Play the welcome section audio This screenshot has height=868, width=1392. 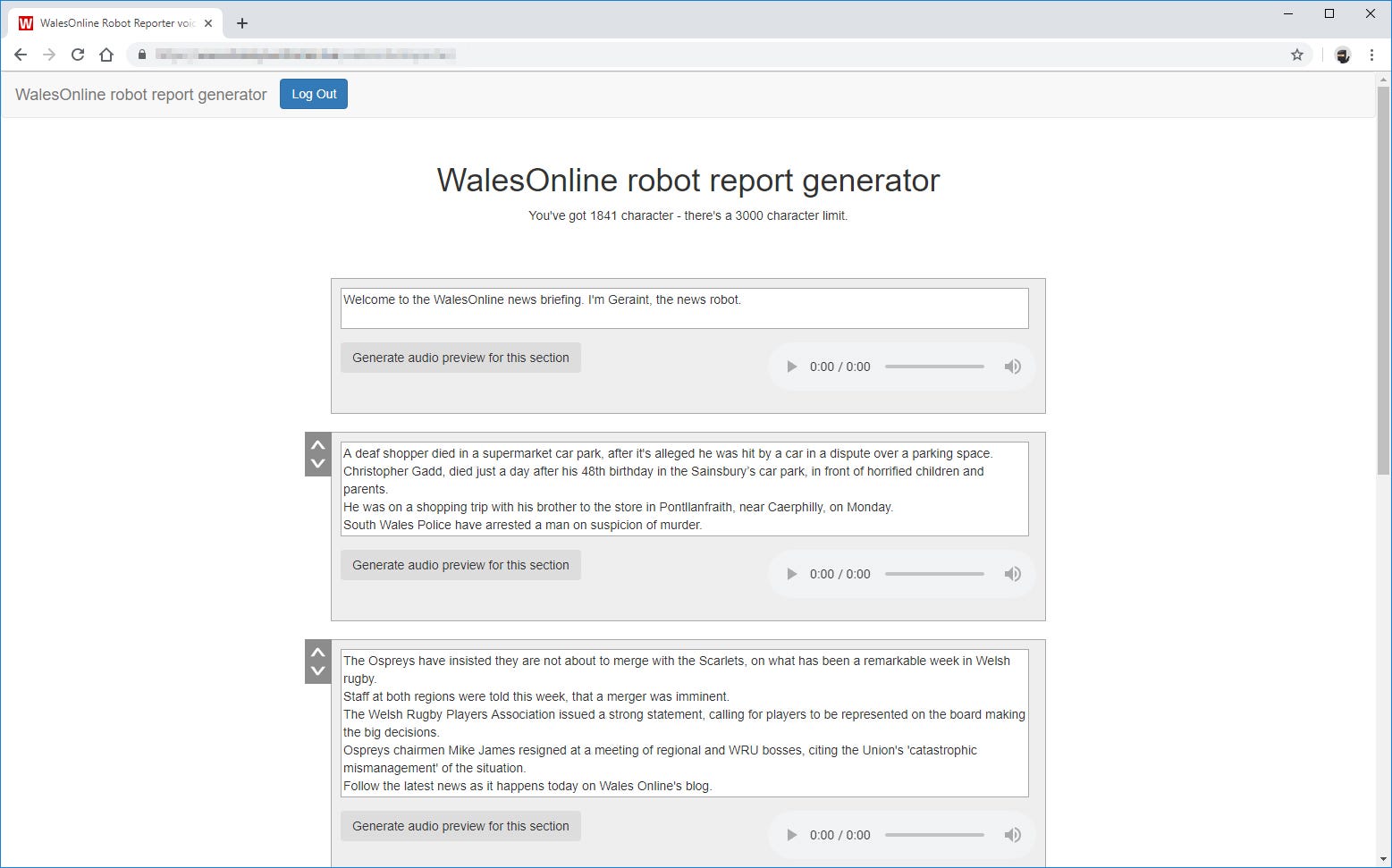[791, 367]
